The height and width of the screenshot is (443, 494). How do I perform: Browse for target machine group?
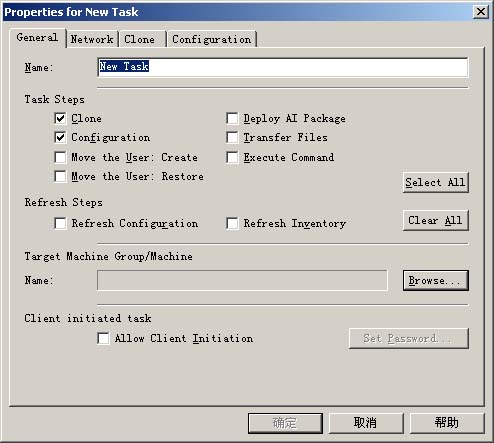[436, 280]
